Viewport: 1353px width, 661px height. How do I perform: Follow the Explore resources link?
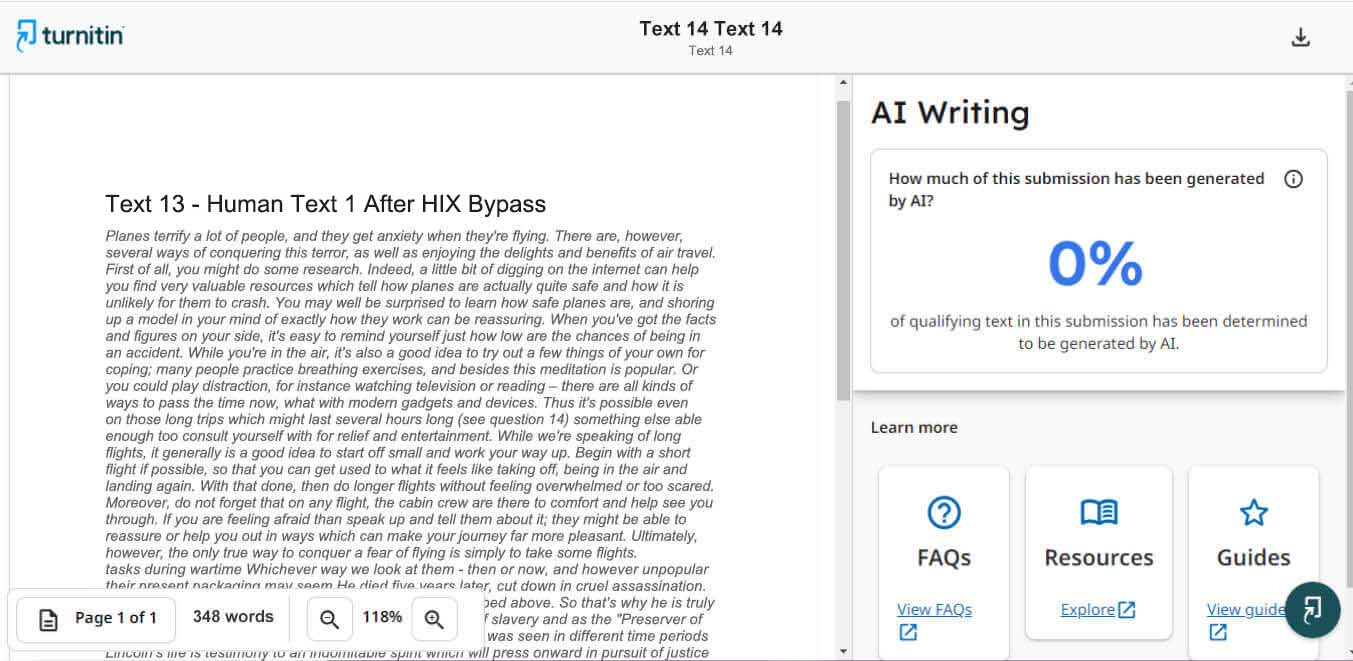click(x=1087, y=609)
